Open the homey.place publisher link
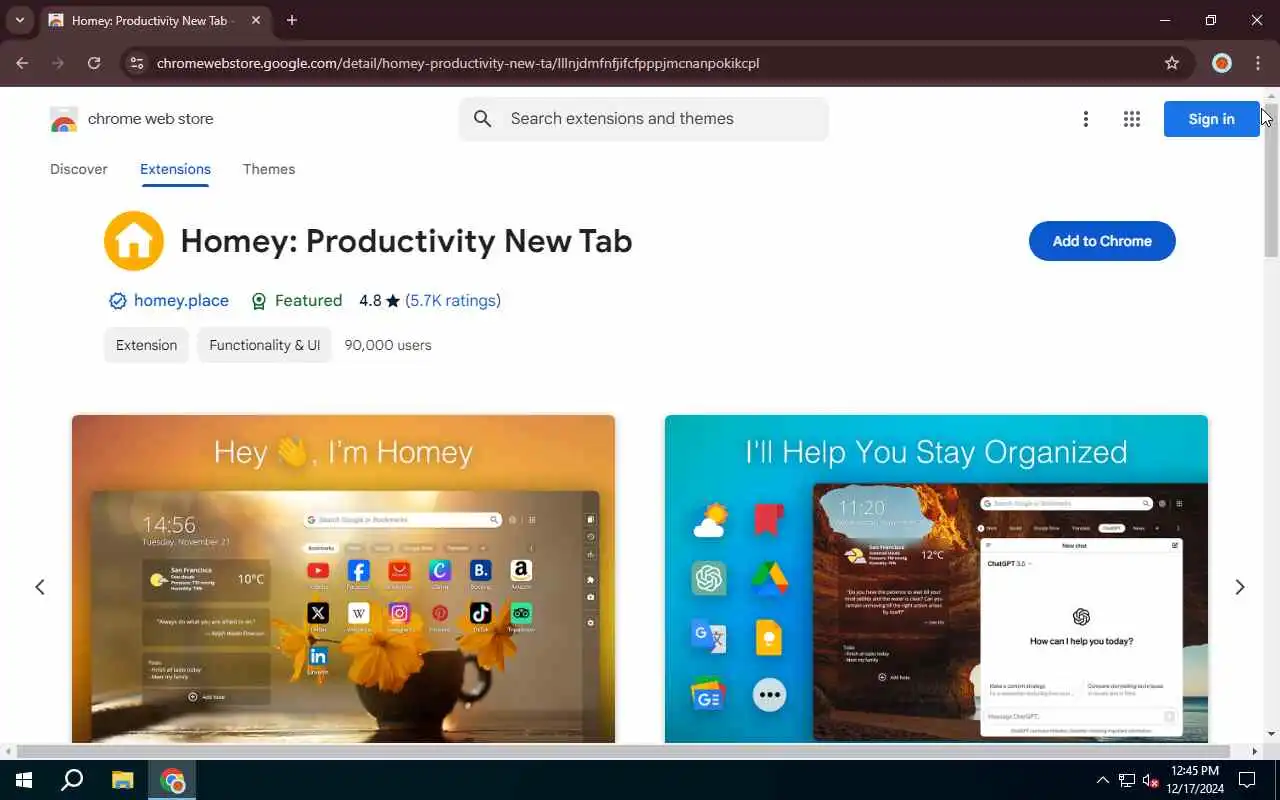 [181, 300]
